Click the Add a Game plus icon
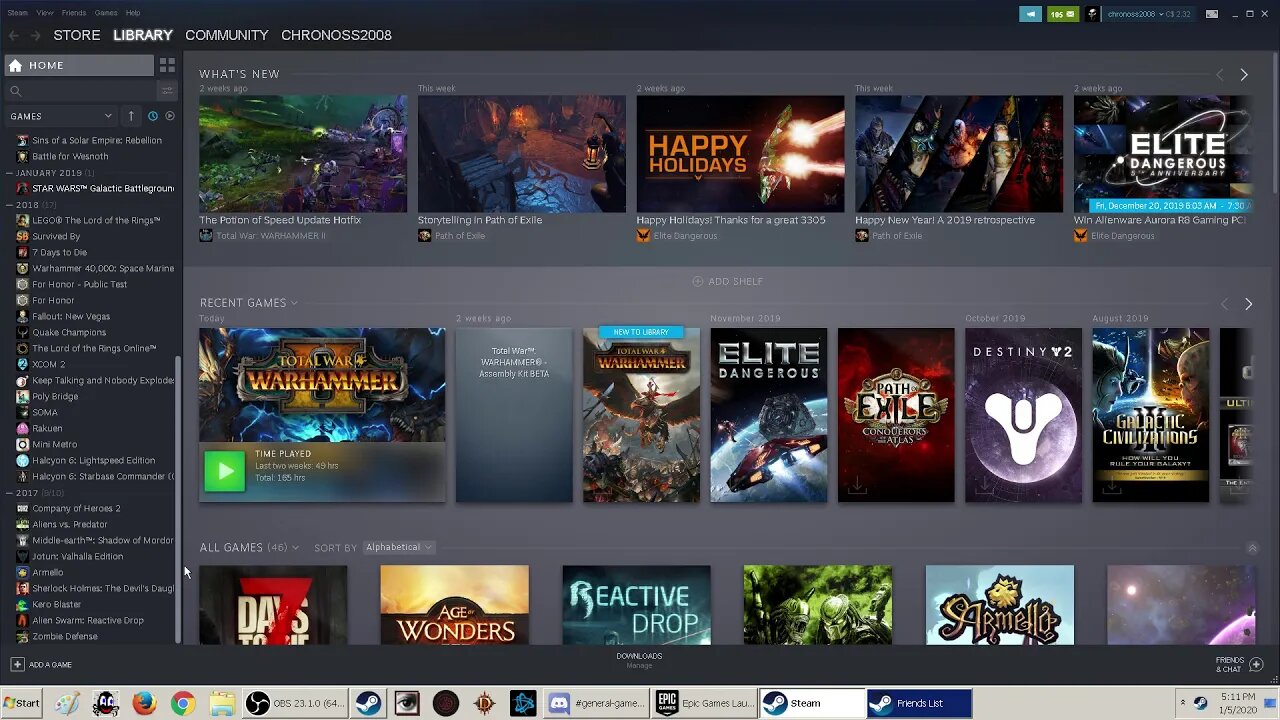 pyautogui.click(x=17, y=664)
